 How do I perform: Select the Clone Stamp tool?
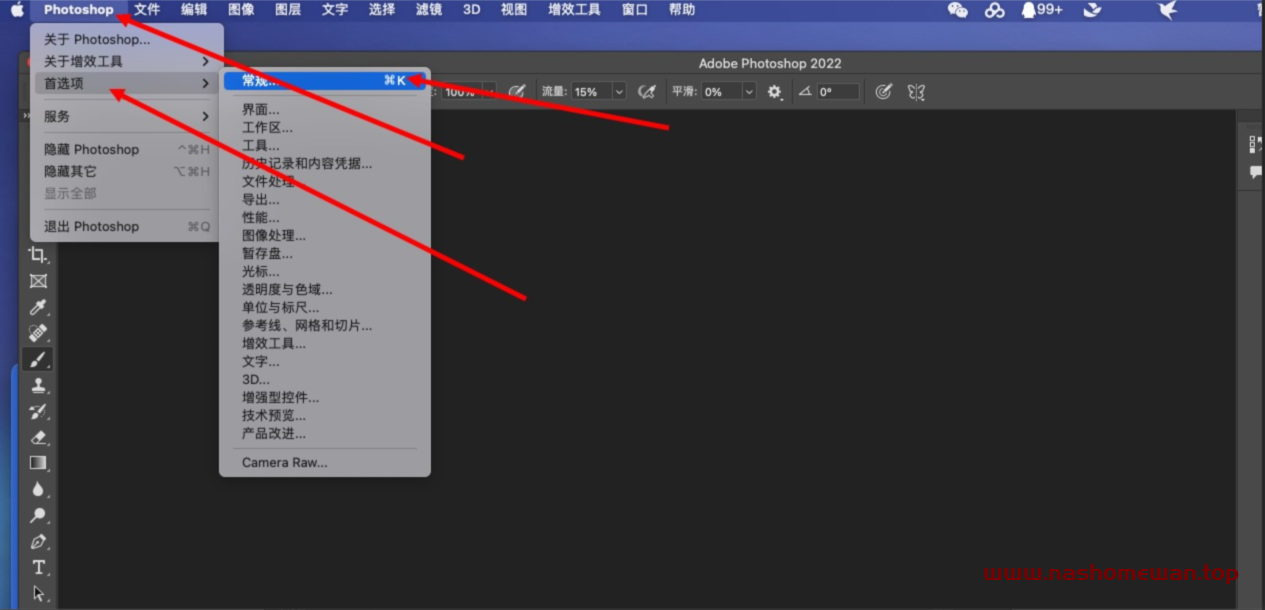38,385
